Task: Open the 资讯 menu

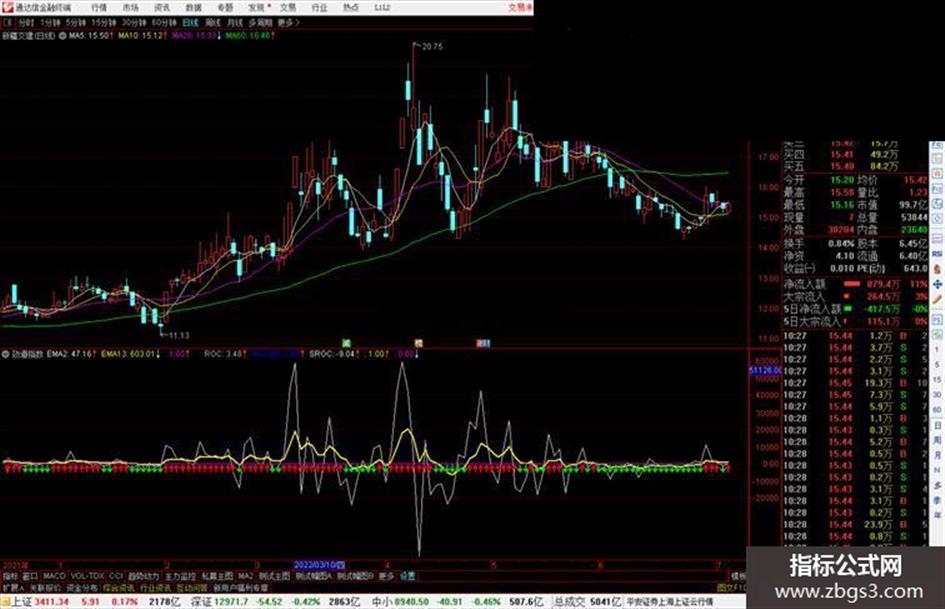Action: pos(162,7)
